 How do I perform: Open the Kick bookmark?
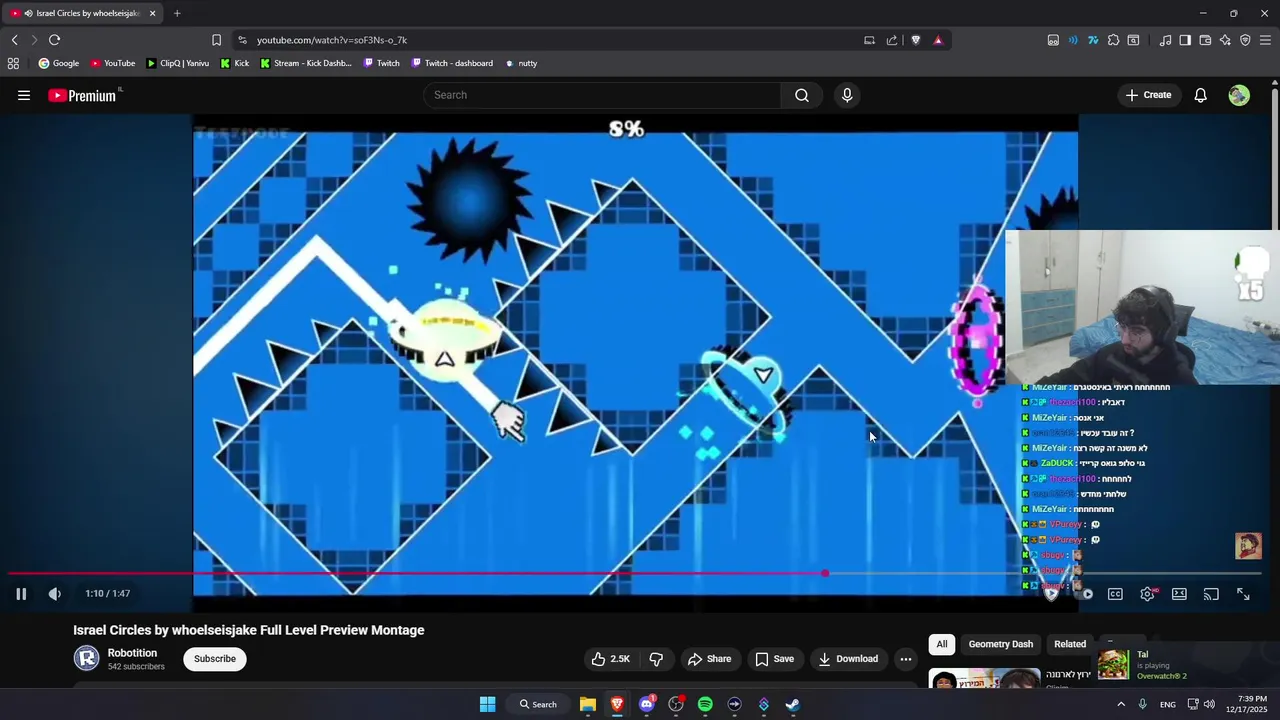click(x=235, y=63)
